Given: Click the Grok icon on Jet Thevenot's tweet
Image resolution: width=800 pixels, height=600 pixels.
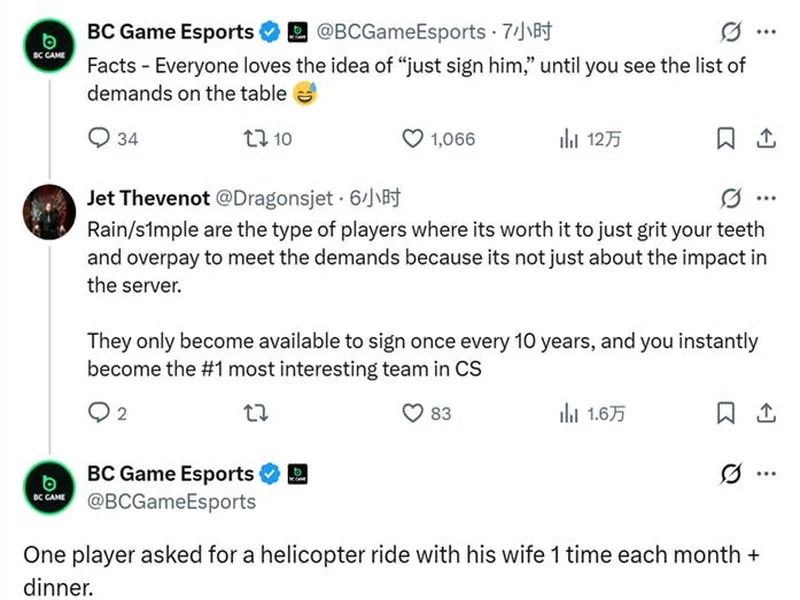Looking at the screenshot, I should point(731,197).
